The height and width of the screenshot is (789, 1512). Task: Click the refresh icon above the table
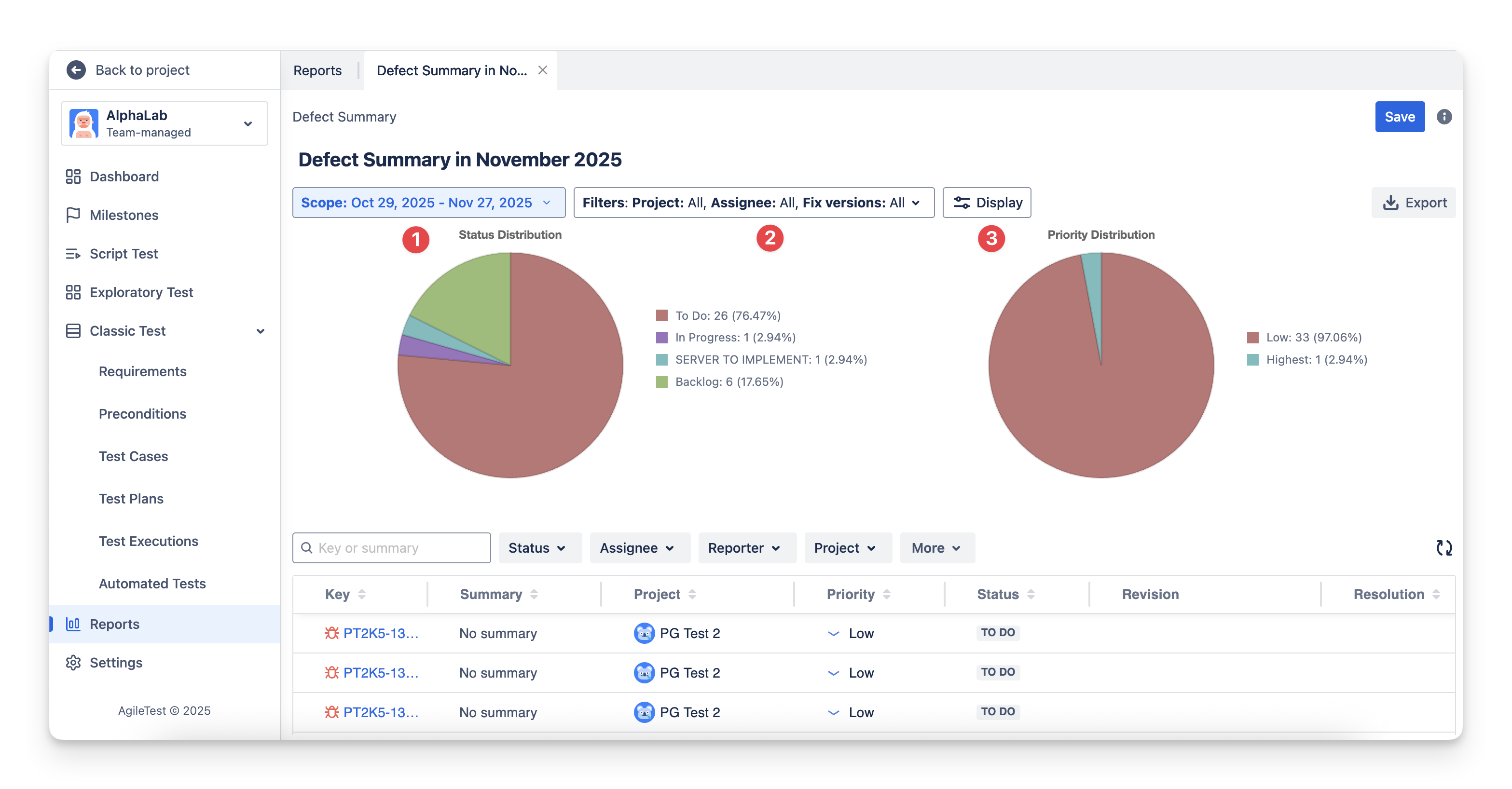(1444, 547)
